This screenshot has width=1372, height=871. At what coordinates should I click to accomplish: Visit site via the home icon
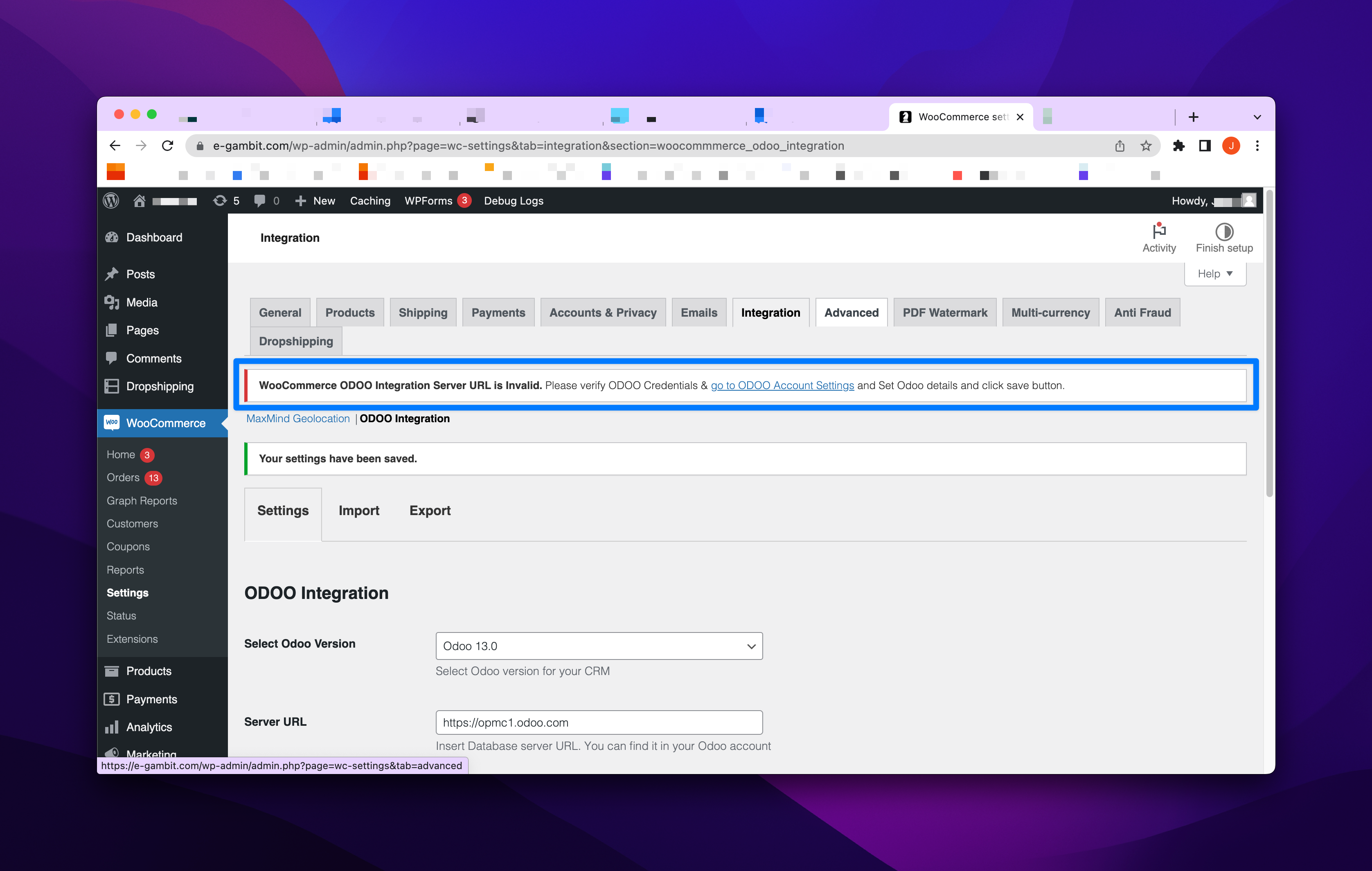pyautogui.click(x=139, y=200)
